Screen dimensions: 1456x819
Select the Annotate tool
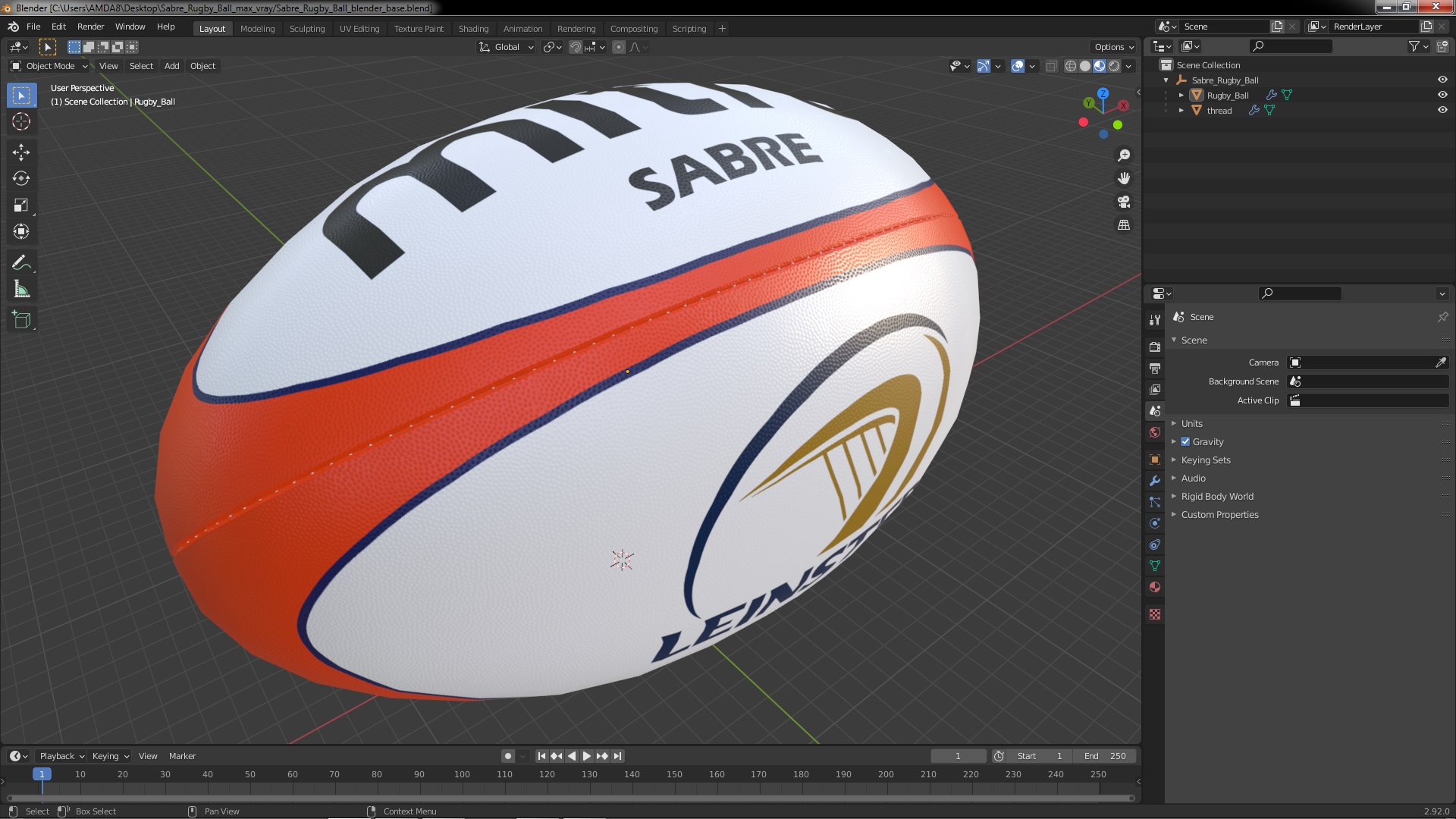click(21, 263)
